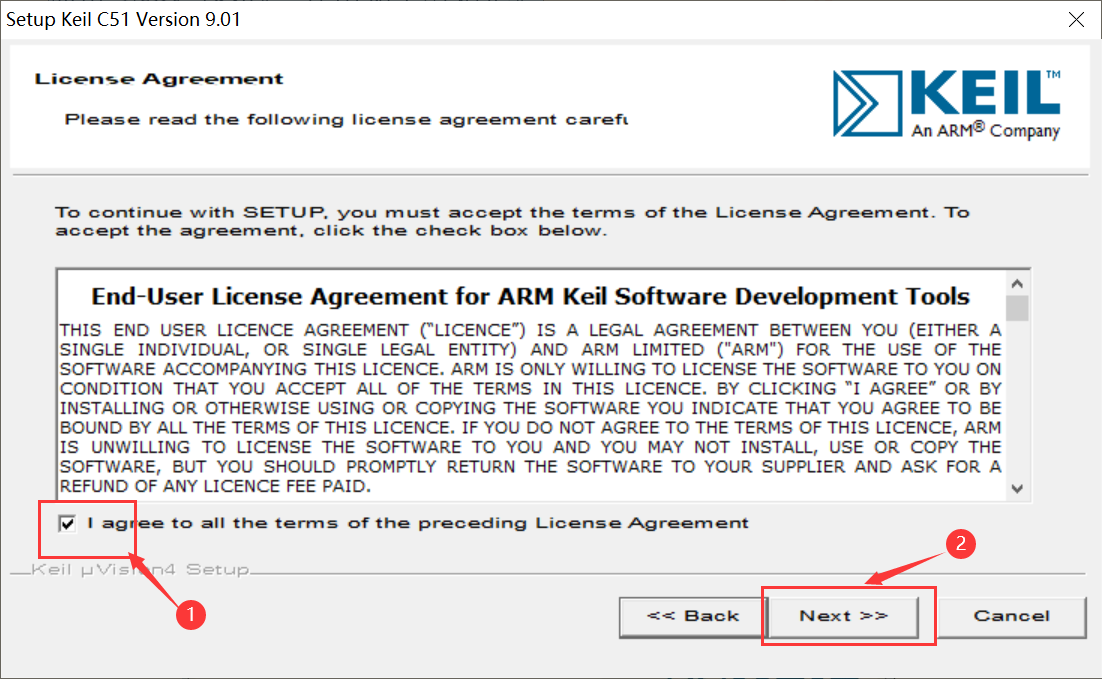Close the Setup Keil C51 window
The width and height of the screenshot is (1102, 679).
1076,20
